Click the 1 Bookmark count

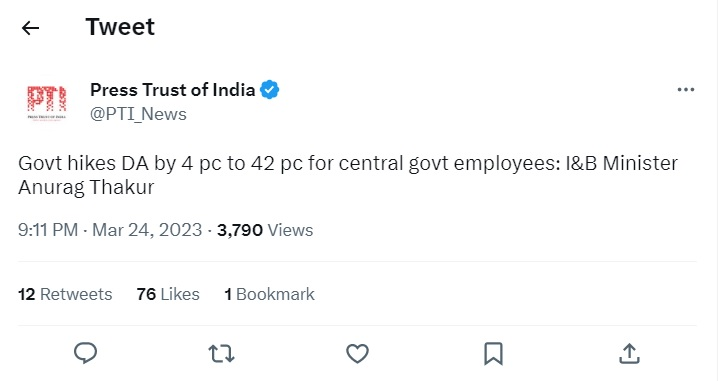pos(270,294)
